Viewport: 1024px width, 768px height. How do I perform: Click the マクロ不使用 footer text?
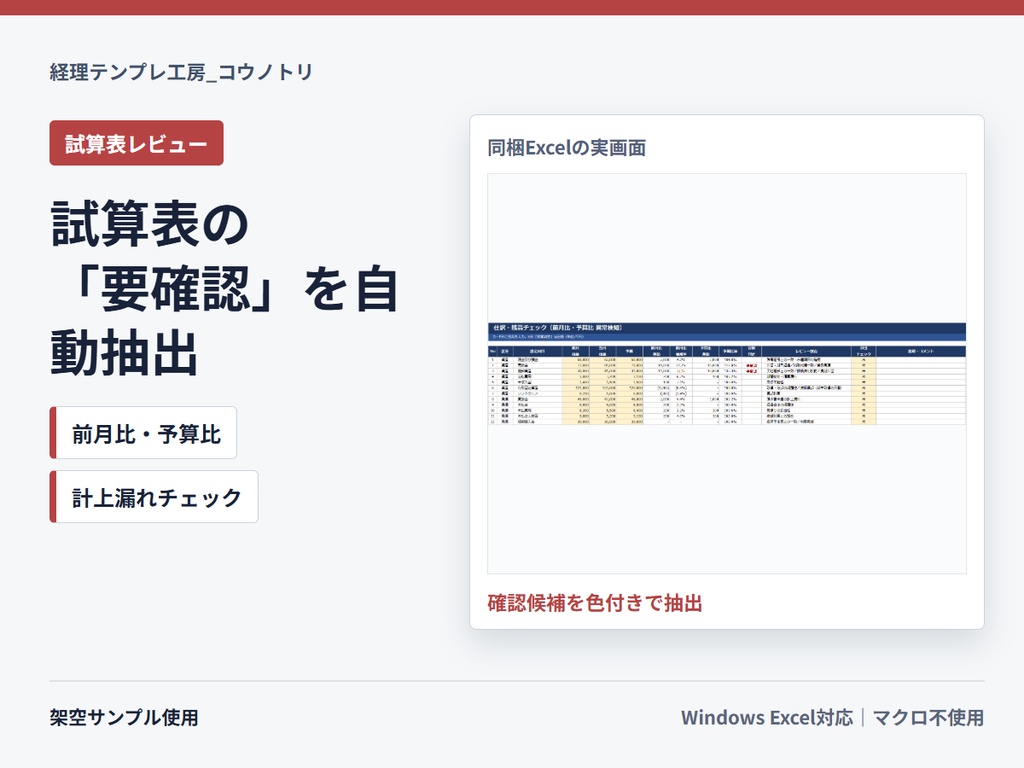pyautogui.click(x=928, y=718)
